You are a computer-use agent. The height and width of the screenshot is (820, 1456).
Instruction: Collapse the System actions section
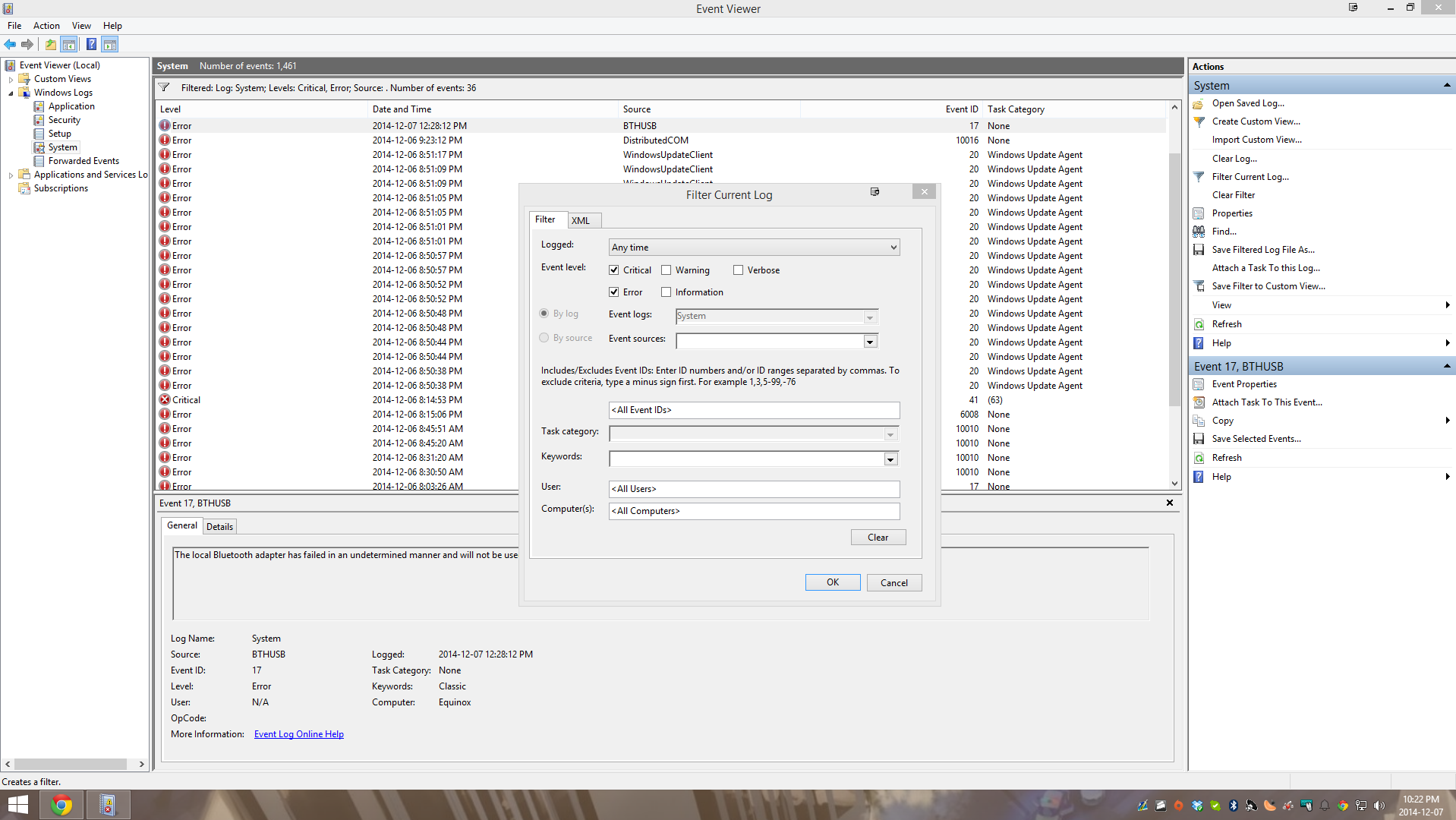[x=1447, y=86]
